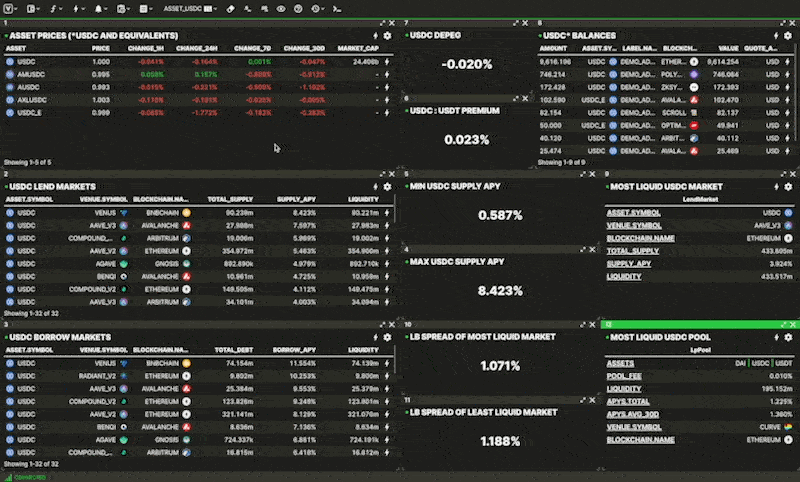800x482 pixels.
Task: Click lightning icon on RADIANT_V2 borrow row
Action: coord(387,376)
